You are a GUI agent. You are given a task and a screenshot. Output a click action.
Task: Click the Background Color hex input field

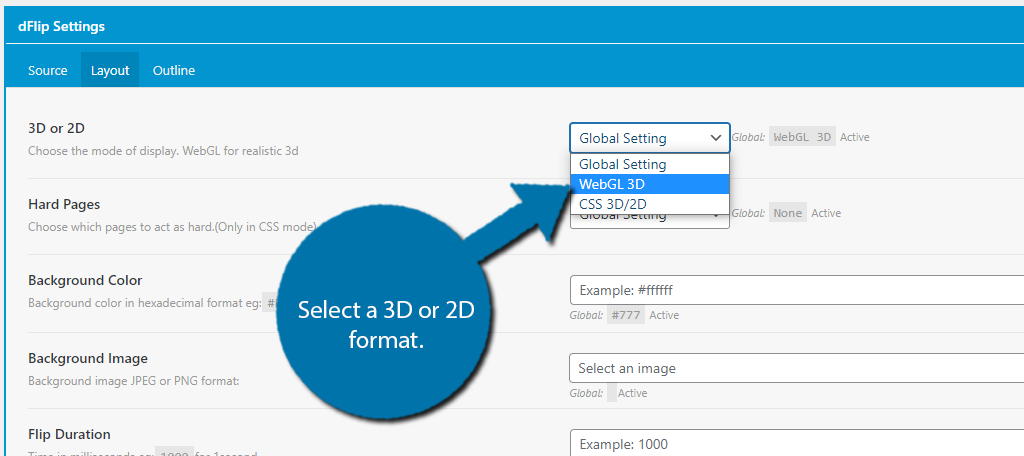(797, 290)
